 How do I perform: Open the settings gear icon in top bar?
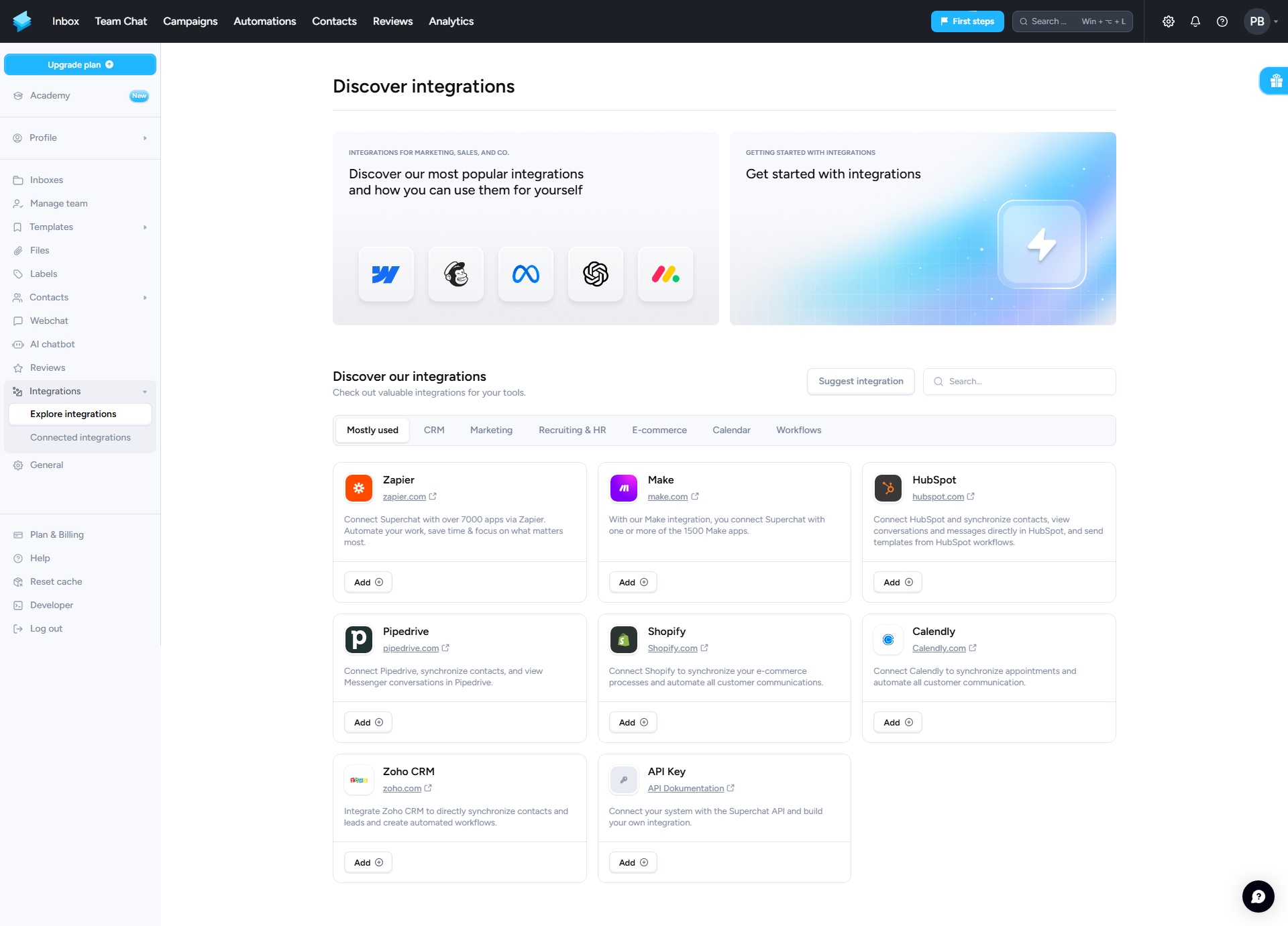click(x=1169, y=21)
